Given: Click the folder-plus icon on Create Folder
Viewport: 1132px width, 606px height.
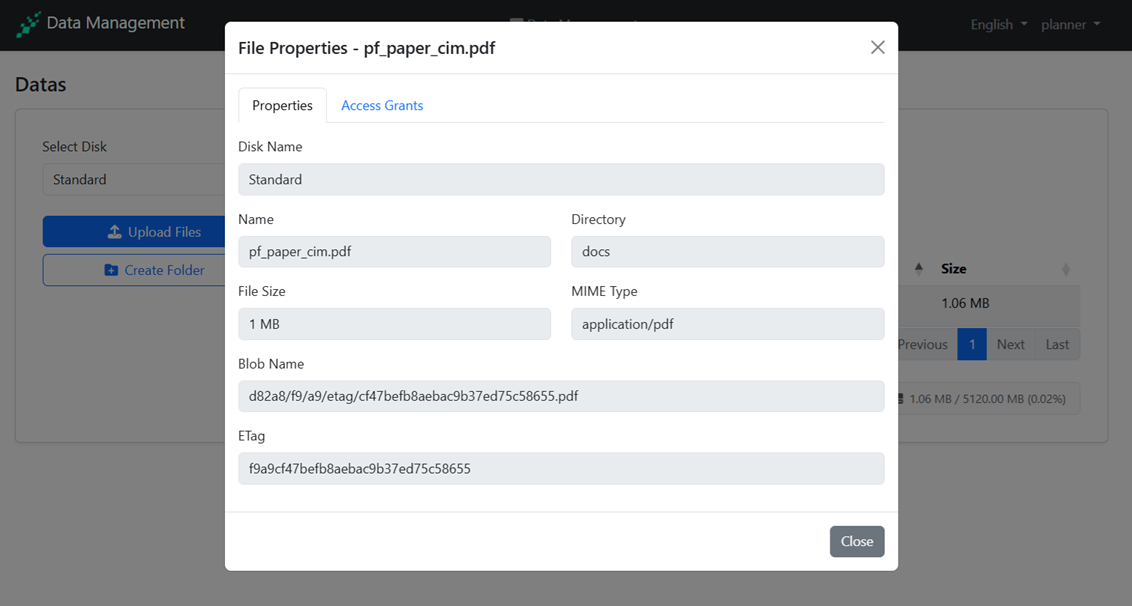Looking at the screenshot, I should coord(111,270).
